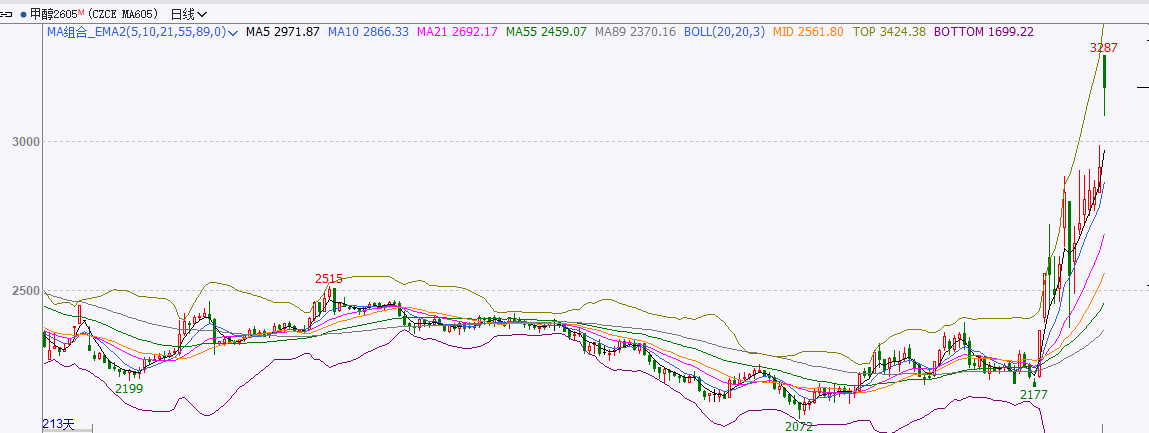1149x433 pixels.
Task: Click the orange MID 2561.80 label
Action: (809, 32)
